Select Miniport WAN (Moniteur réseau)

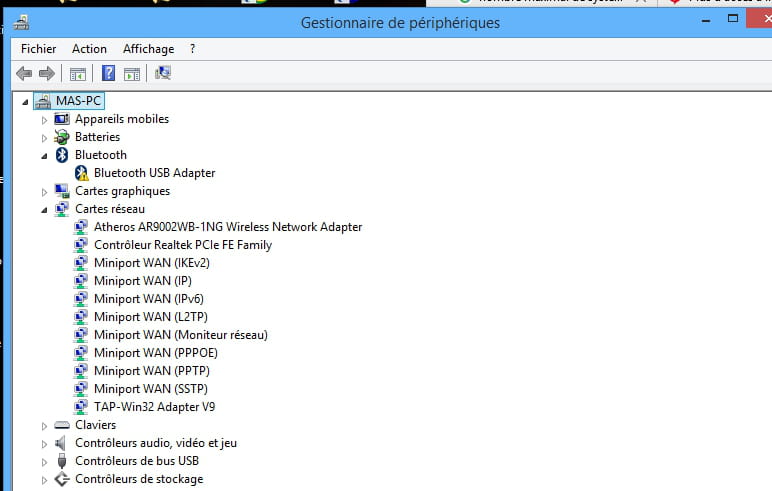point(181,335)
